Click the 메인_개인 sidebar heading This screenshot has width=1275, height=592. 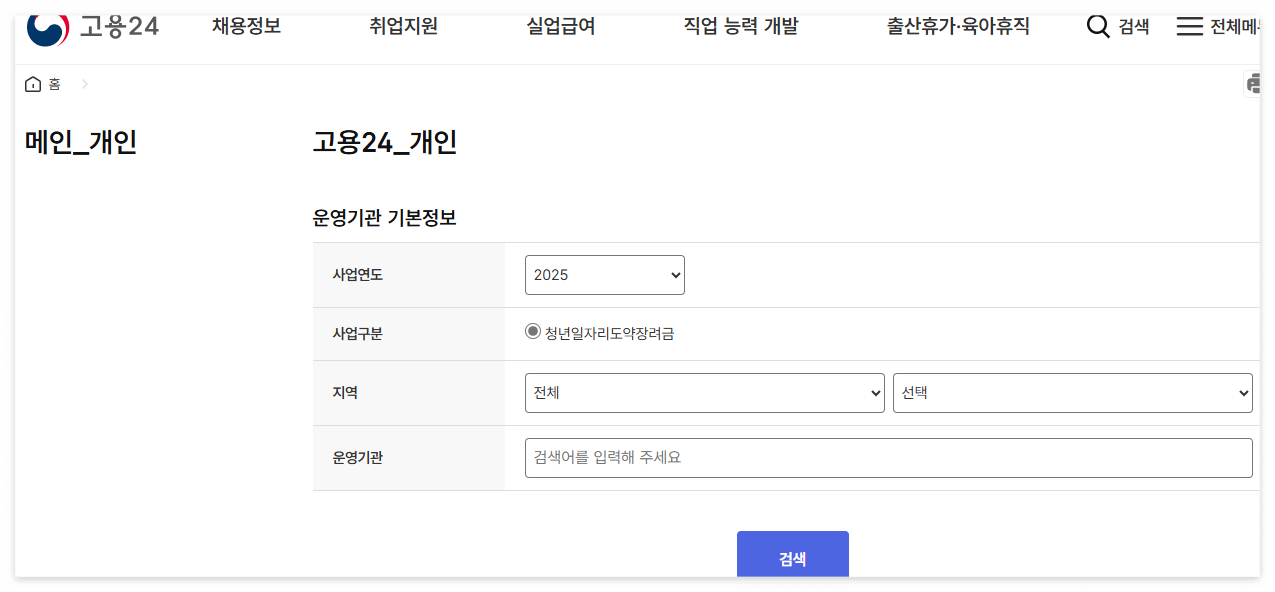(81, 143)
